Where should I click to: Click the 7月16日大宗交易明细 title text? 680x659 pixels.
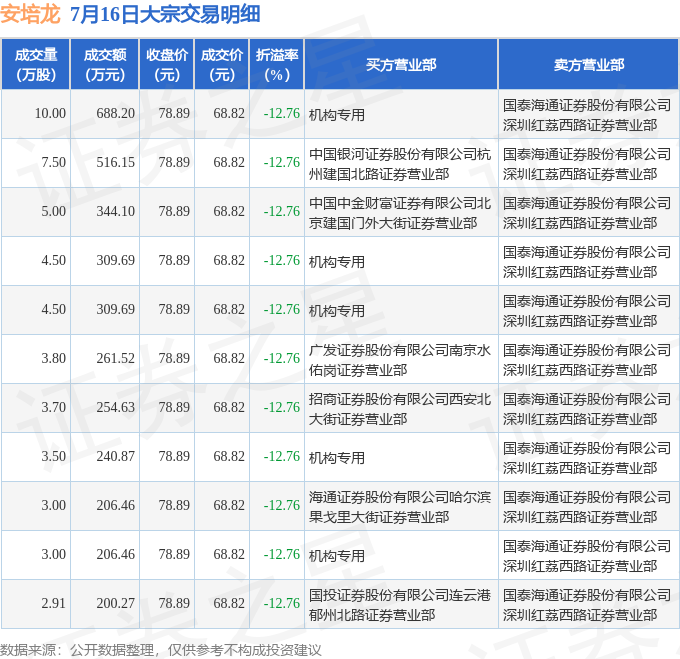(x=165, y=14)
